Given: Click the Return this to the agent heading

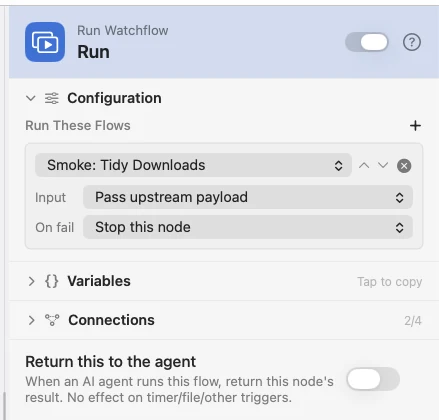Looking at the screenshot, I should pos(111,362).
